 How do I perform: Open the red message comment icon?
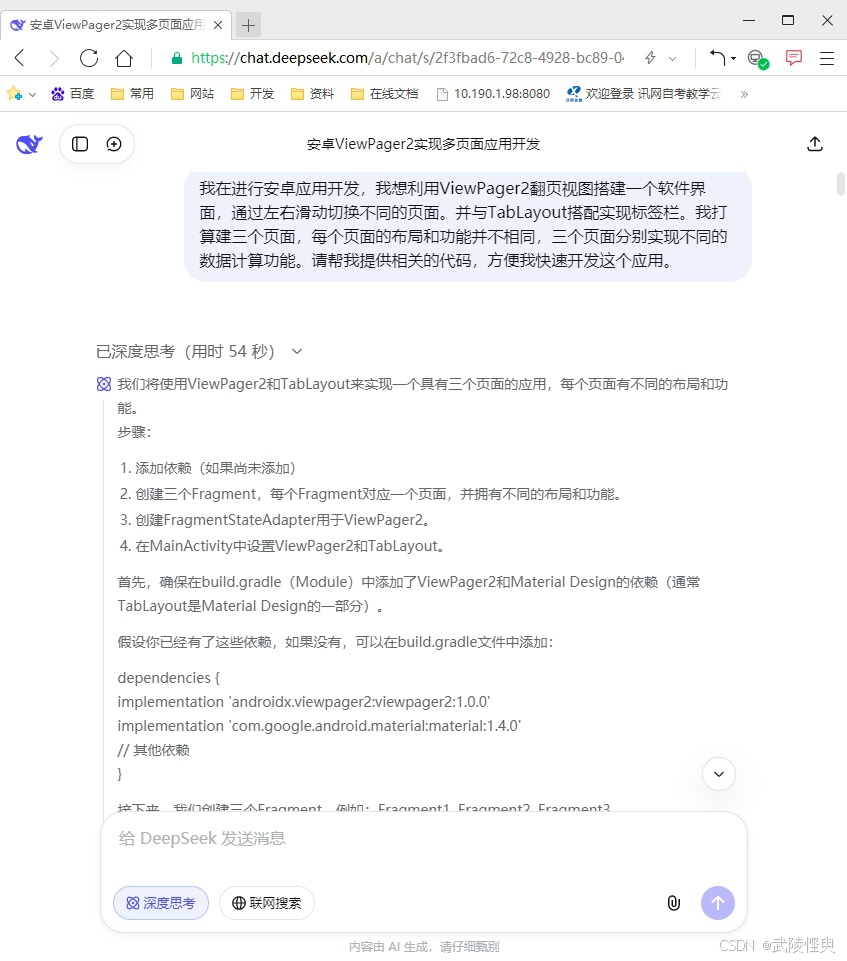[x=794, y=58]
